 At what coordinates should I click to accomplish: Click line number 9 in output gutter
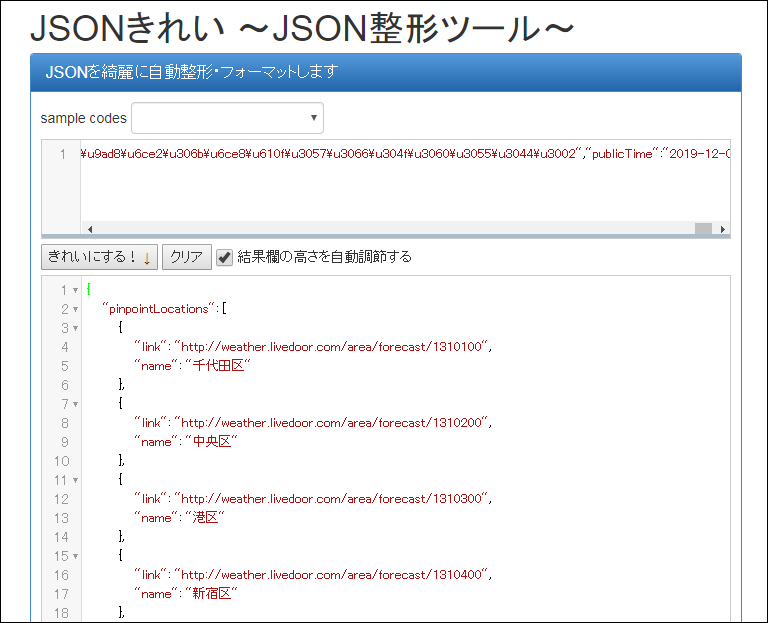coord(65,442)
